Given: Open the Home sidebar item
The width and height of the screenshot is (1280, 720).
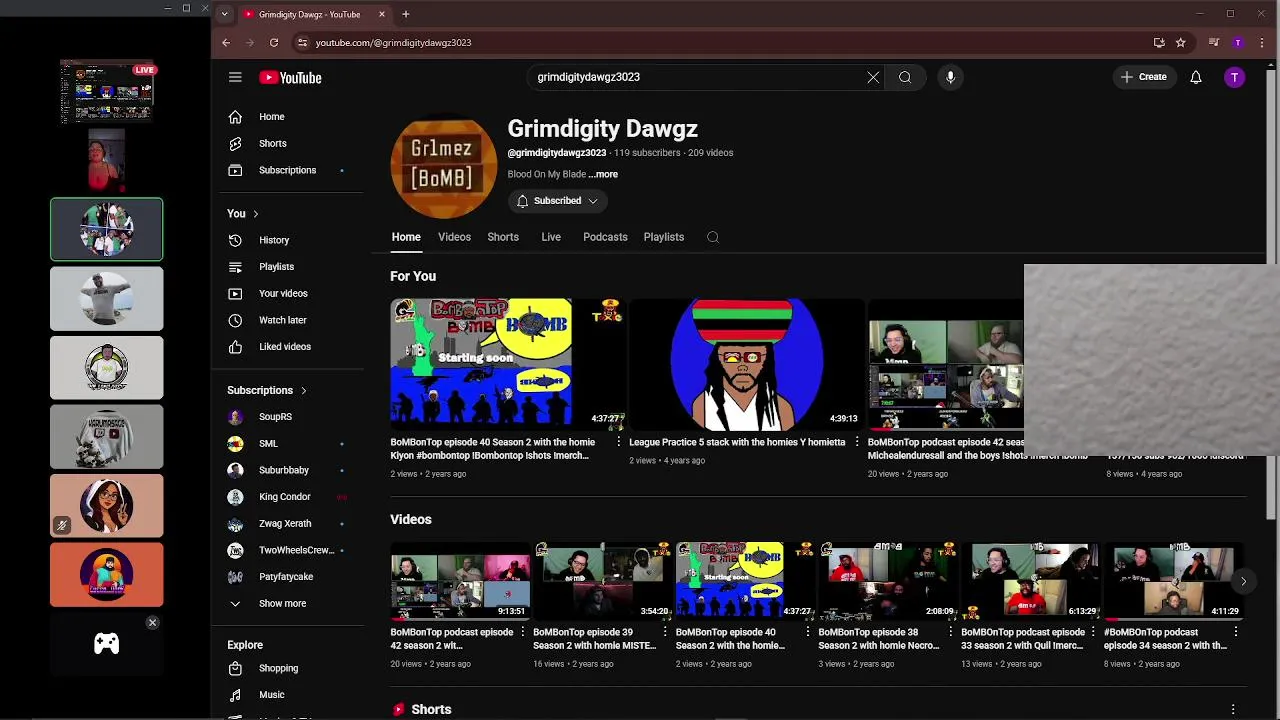Looking at the screenshot, I should tap(290, 117).
